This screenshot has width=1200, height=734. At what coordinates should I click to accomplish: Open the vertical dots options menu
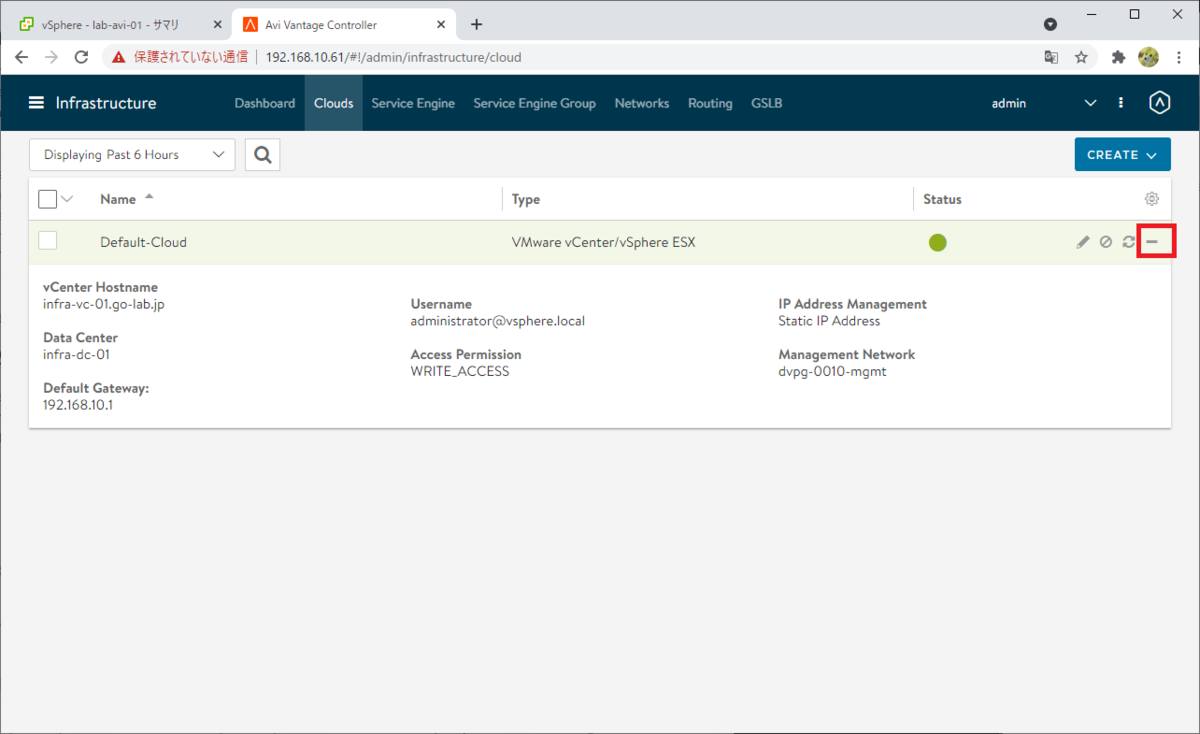[x=1121, y=103]
